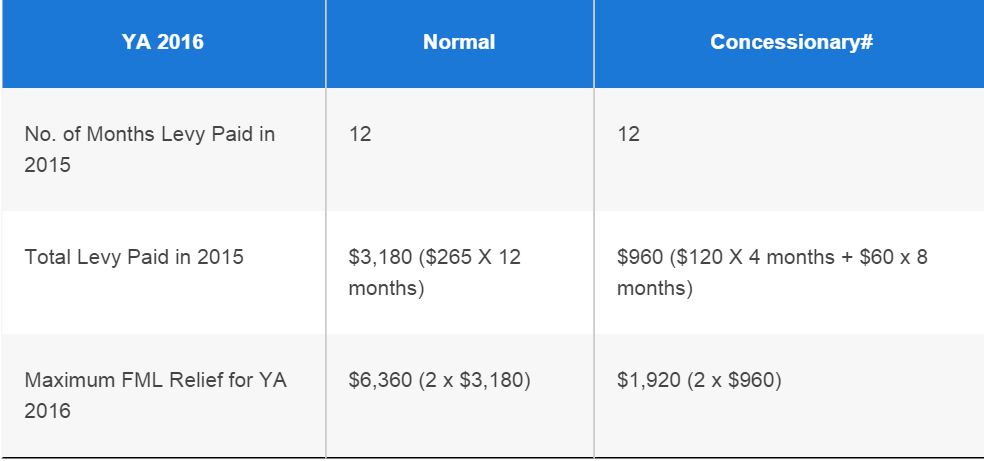Select the 'Total Levy Paid in 2015' label
This screenshot has height=461, width=984.
tap(134, 257)
